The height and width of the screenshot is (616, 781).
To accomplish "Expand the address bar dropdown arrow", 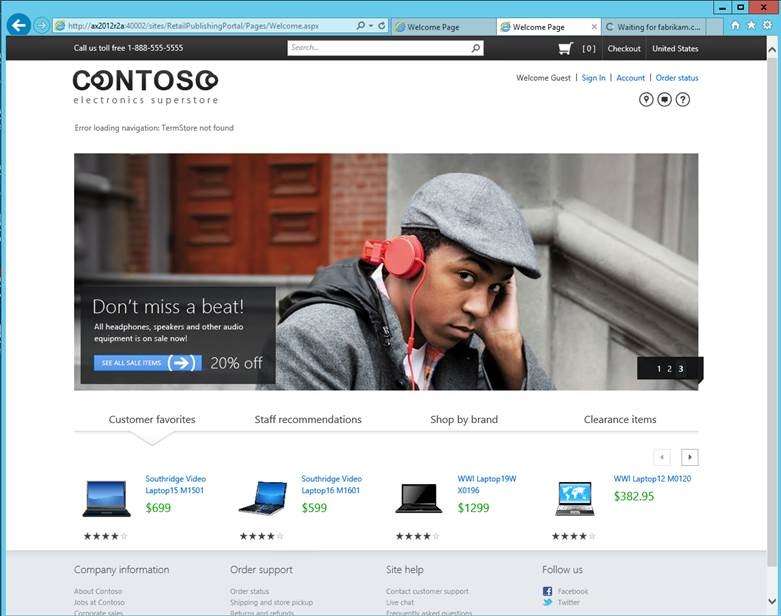I will 371,26.
